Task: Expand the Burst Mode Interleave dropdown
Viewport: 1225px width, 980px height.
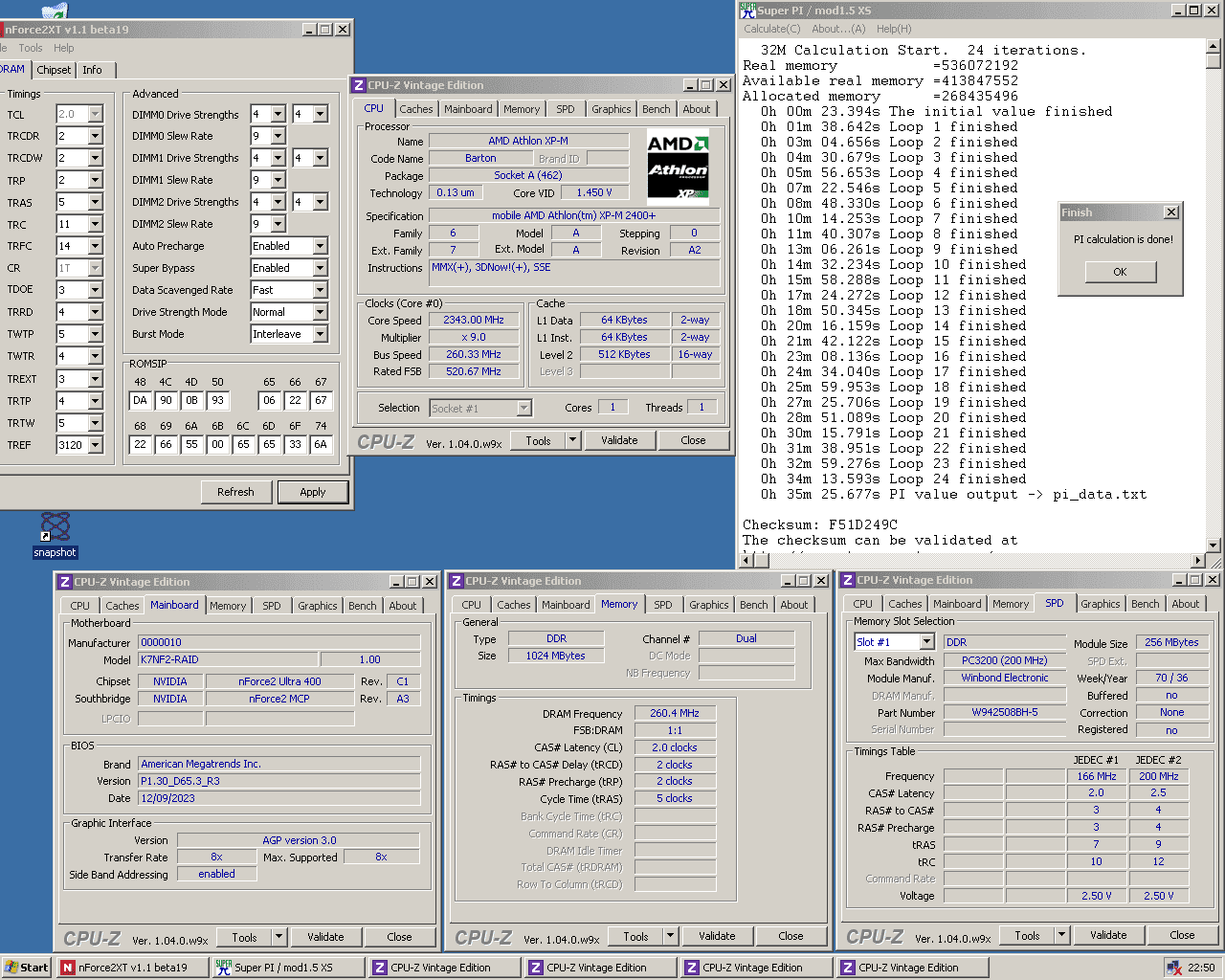Action: point(320,334)
